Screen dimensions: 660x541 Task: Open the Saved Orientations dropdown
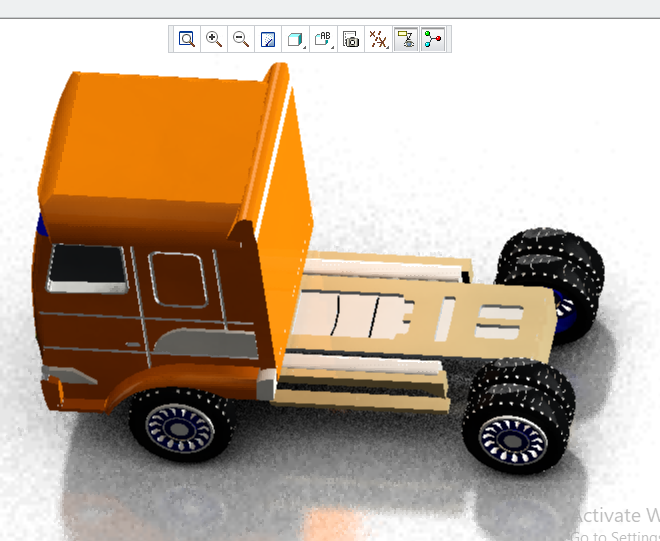[x=323, y=39]
